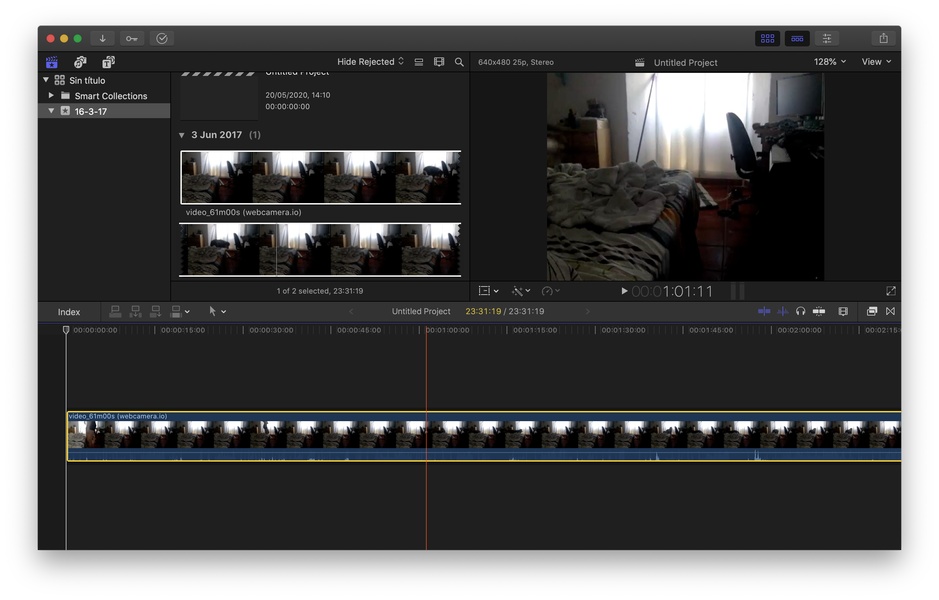This screenshot has width=939, height=600.
Task: Open the viewer View menu
Action: (x=876, y=62)
